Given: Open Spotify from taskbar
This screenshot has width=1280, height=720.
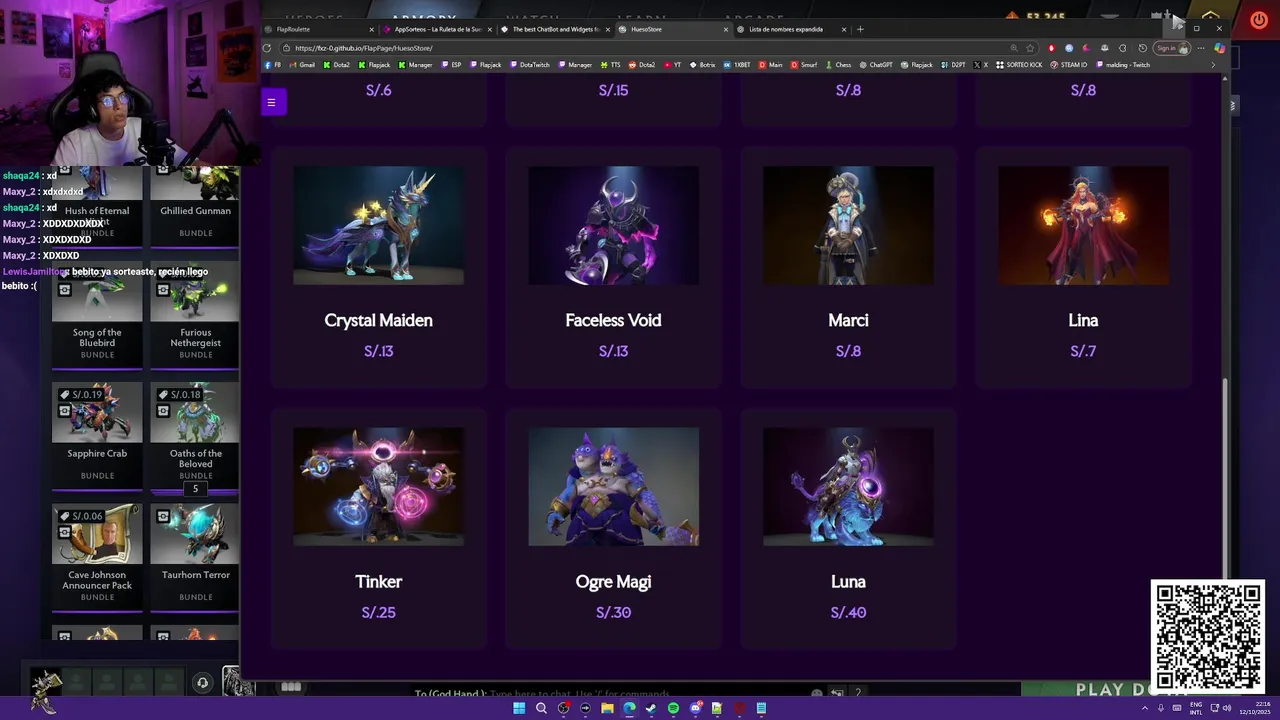Looking at the screenshot, I should 673,708.
